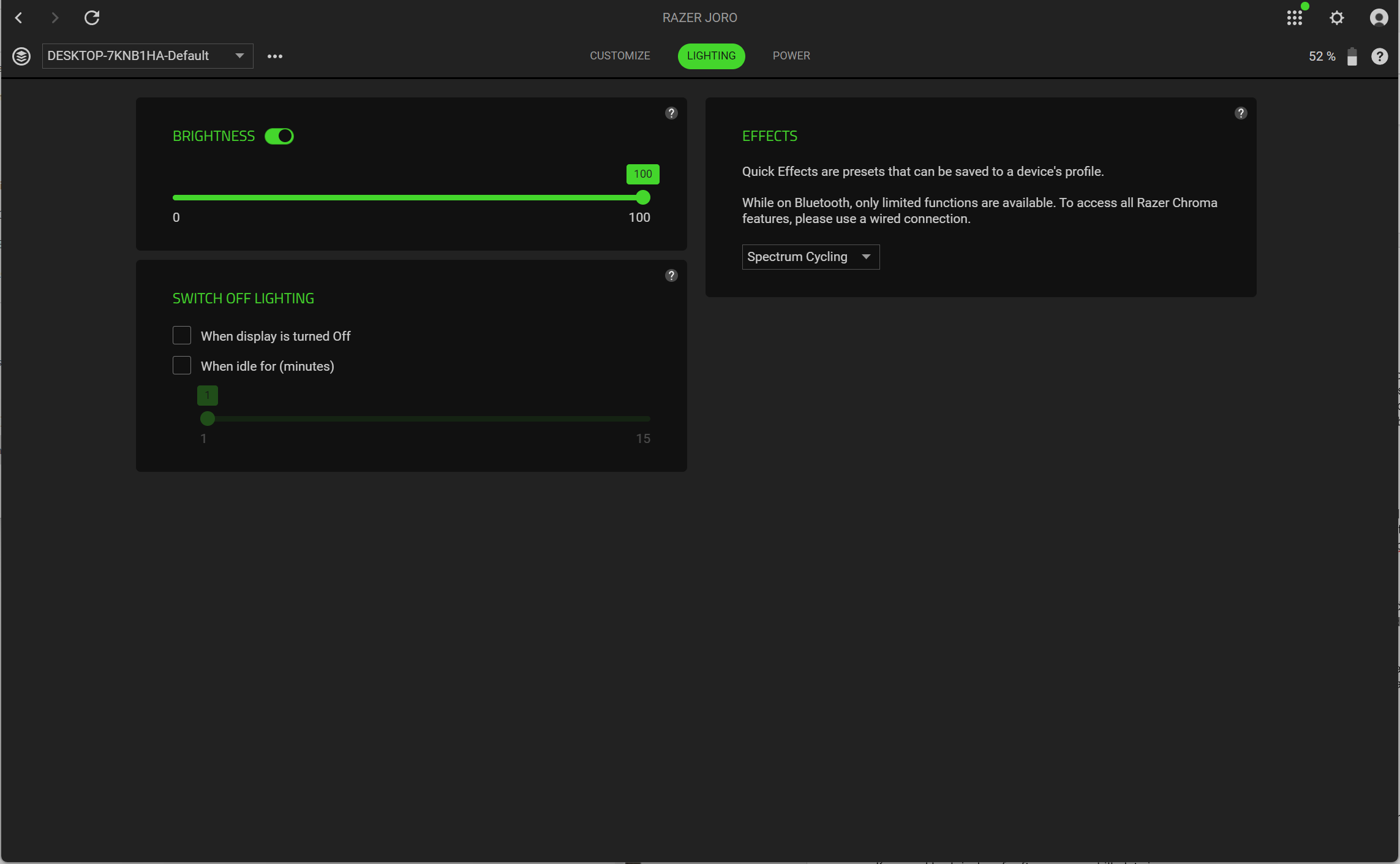The image size is (1400, 864).
Task: Click the 52 % battery percentage
Action: tap(1322, 56)
